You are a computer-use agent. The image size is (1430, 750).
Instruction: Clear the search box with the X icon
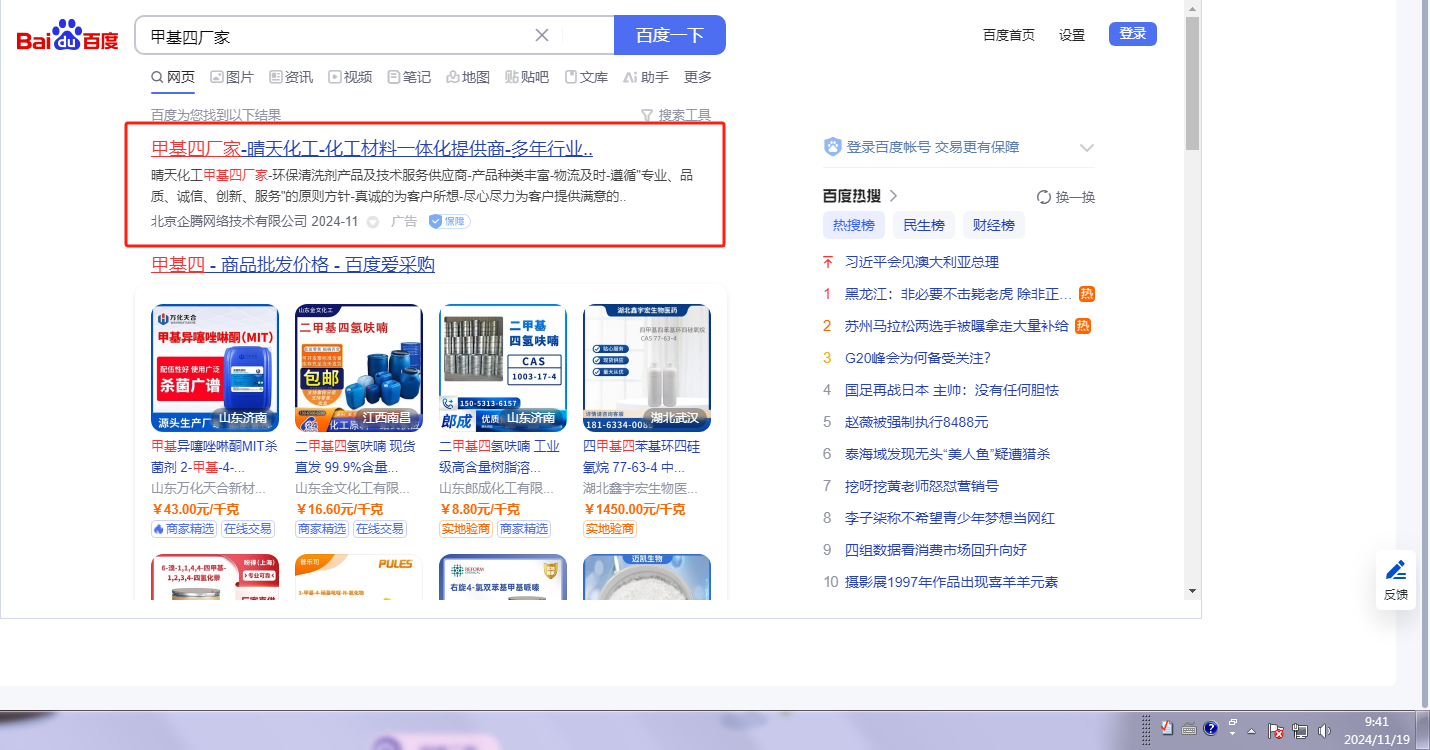[x=542, y=35]
